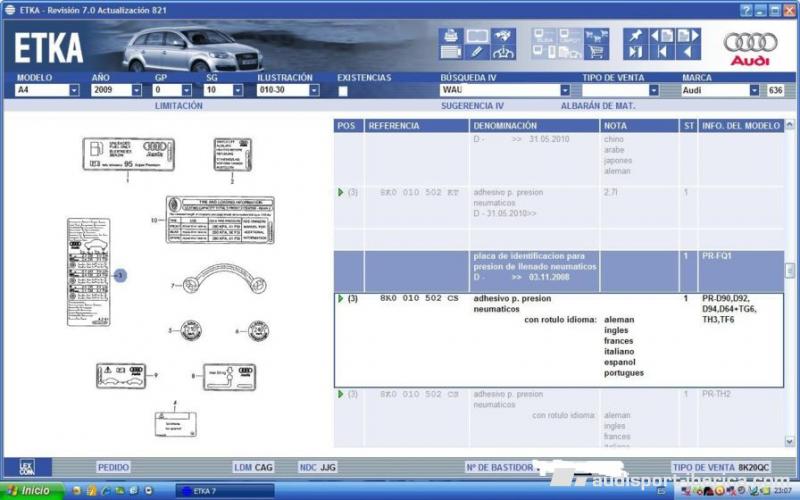Screen dimensions: 800x500
Task: Click the multiple shopping carts icon
Action: click(x=596, y=36)
